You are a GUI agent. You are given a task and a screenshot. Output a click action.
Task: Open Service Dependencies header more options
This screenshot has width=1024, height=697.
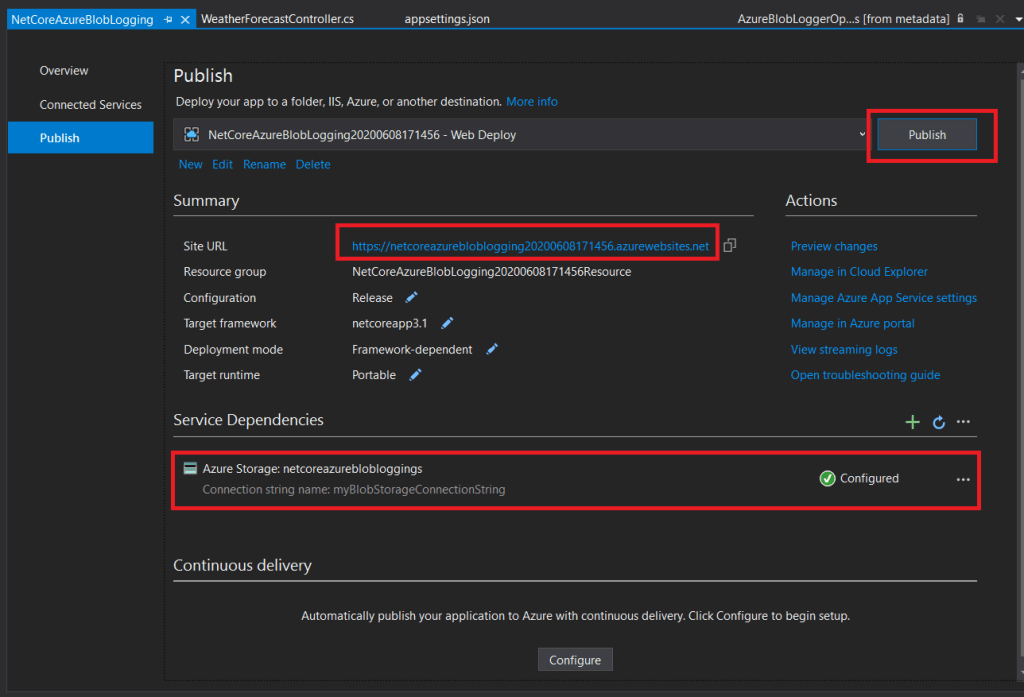[963, 422]
